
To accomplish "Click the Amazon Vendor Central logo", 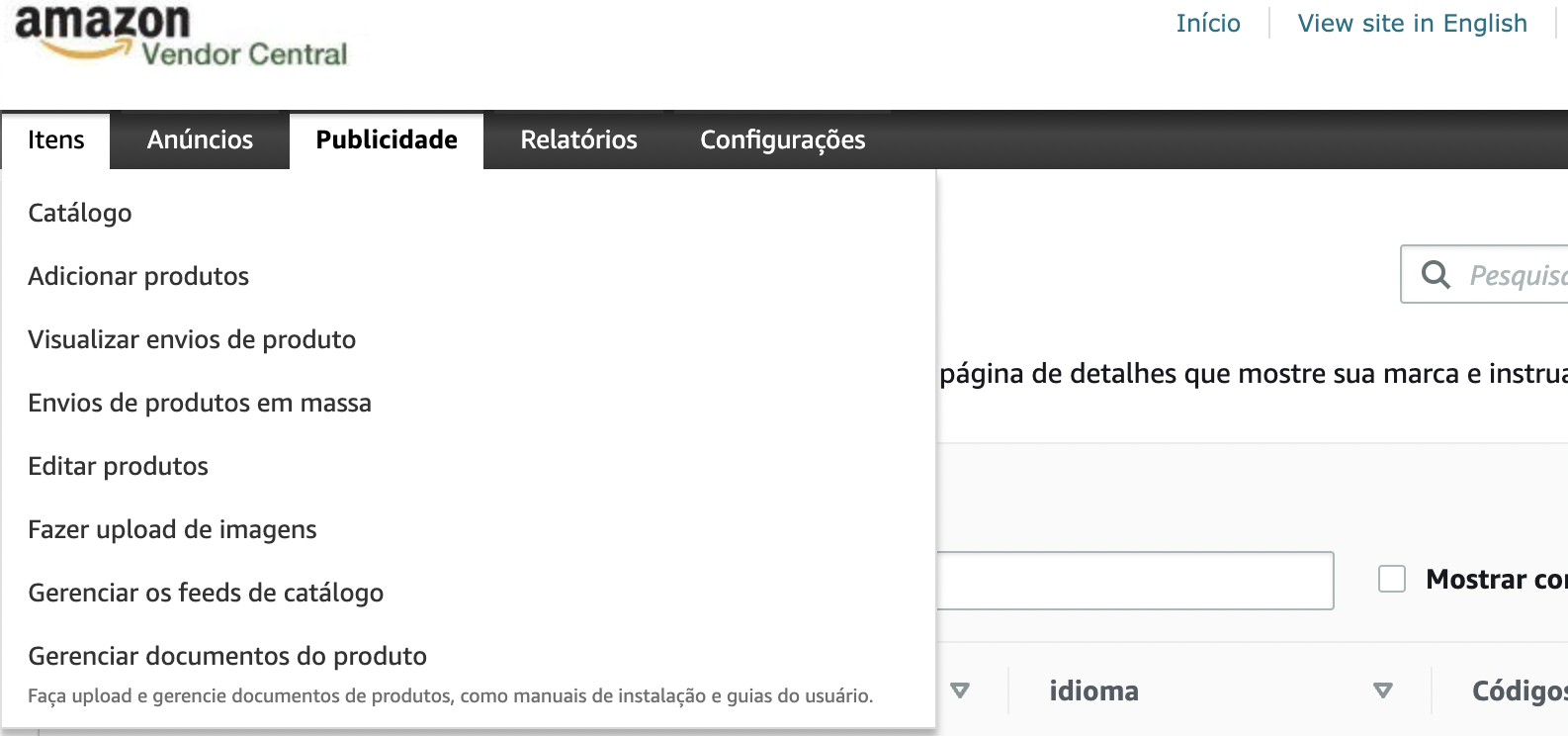I will coord(181,36).
